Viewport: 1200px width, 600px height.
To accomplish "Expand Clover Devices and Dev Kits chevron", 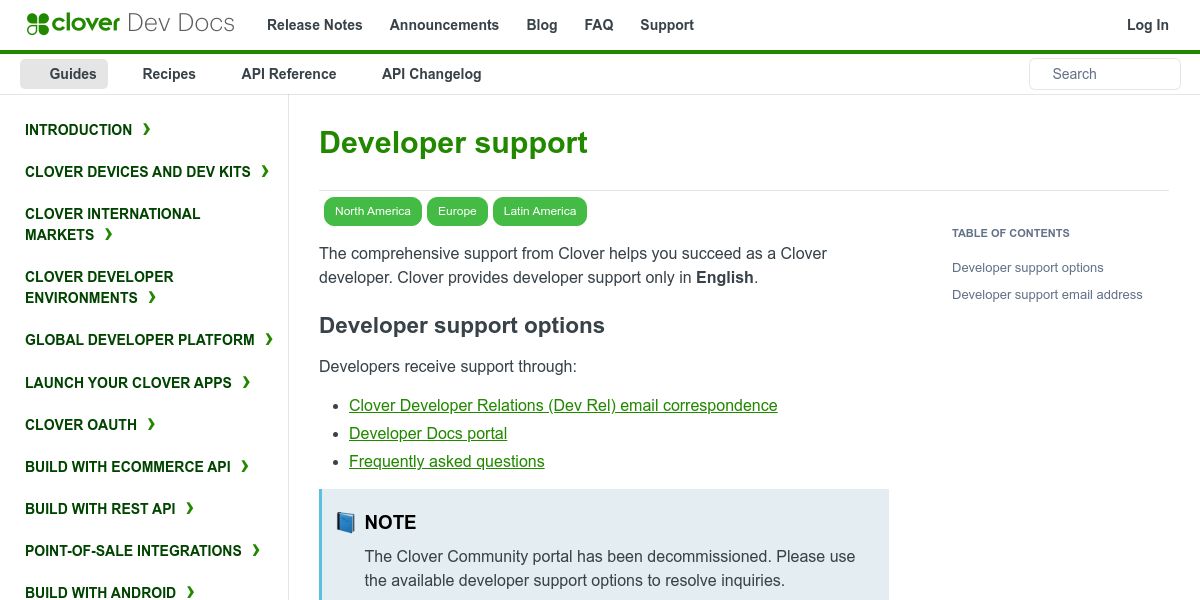I will pos(265,171).
